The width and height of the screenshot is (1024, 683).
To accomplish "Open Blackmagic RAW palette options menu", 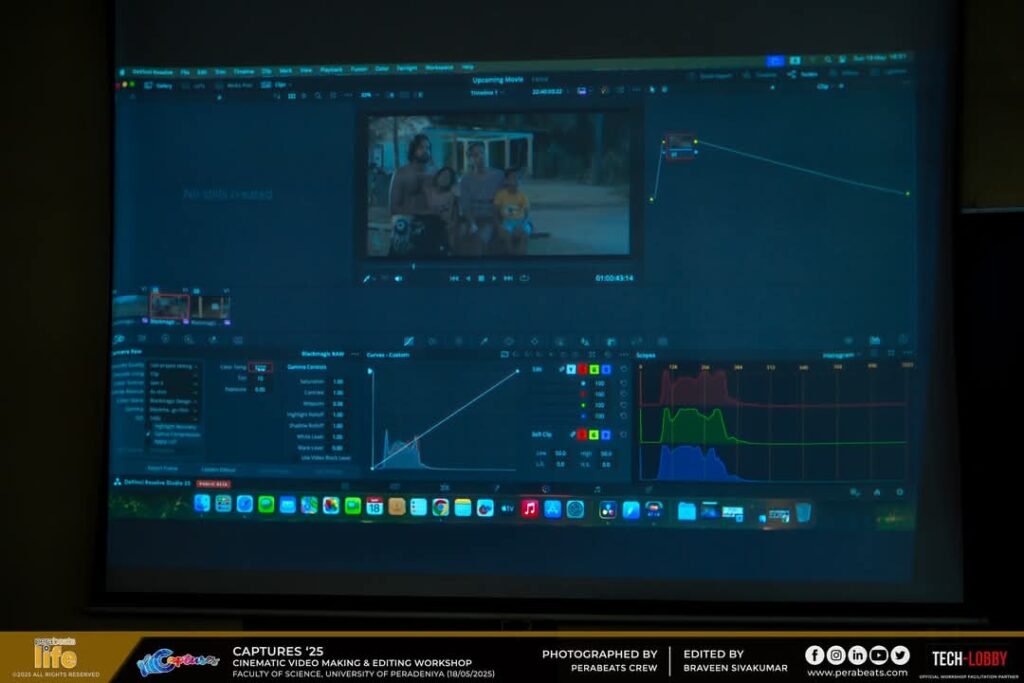I will tap(355, 355).
